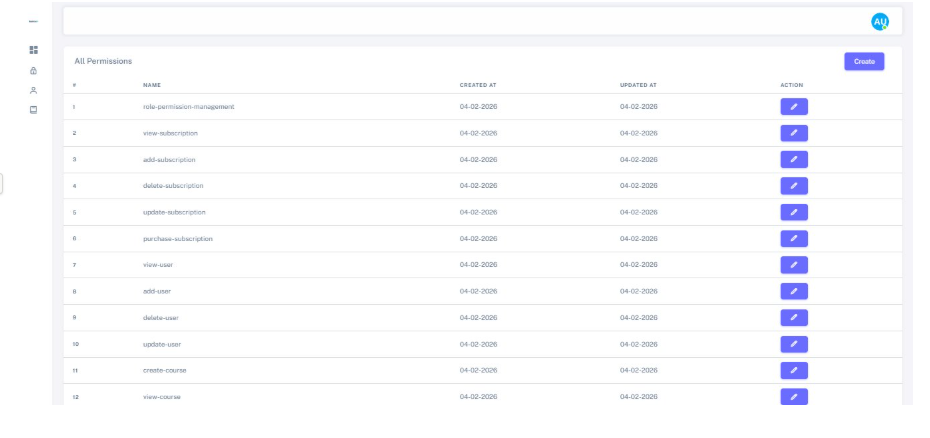
Task: Edit the view-subscription permission
Action: (794, 133)
